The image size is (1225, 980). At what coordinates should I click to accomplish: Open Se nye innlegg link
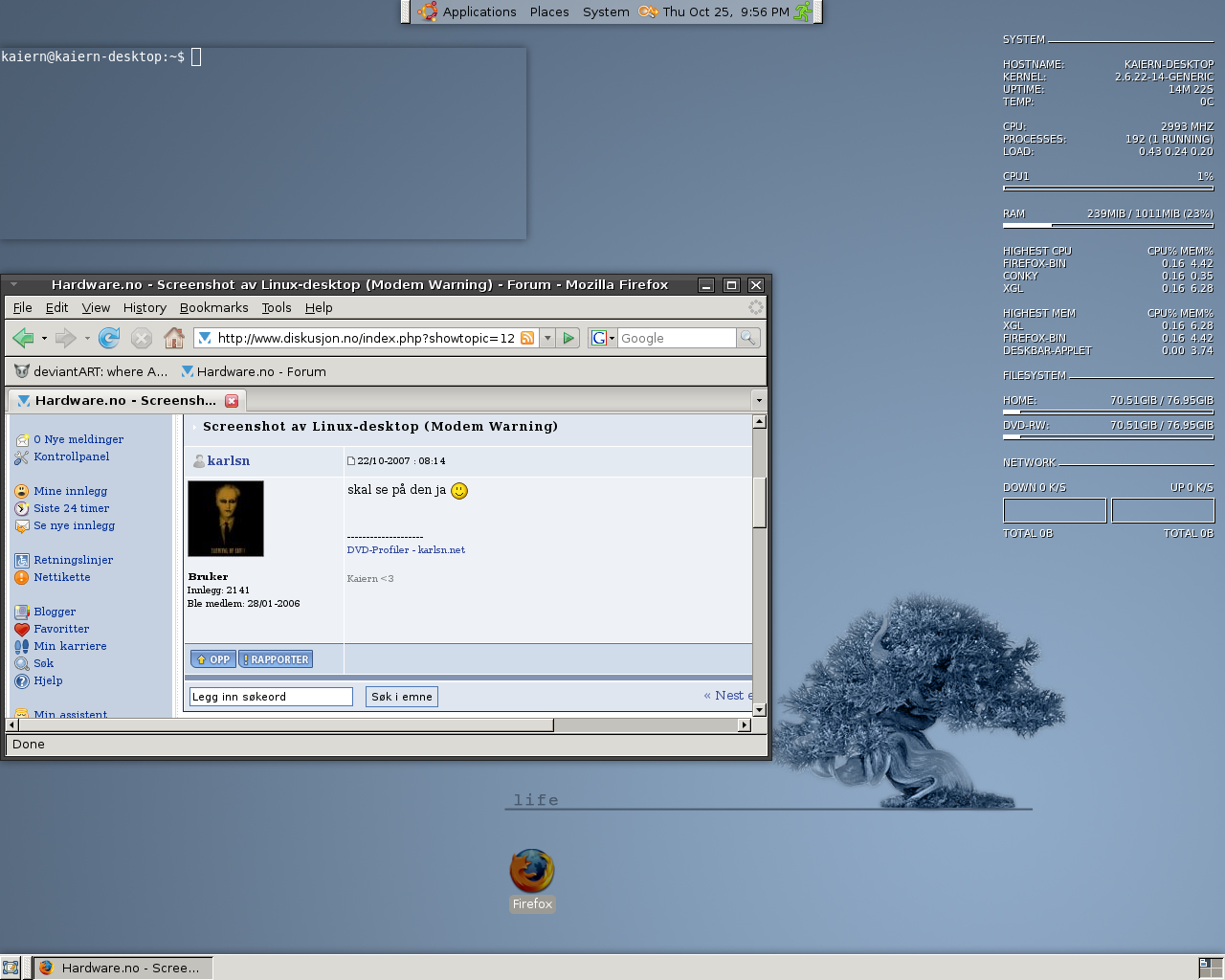coord(75,525)
